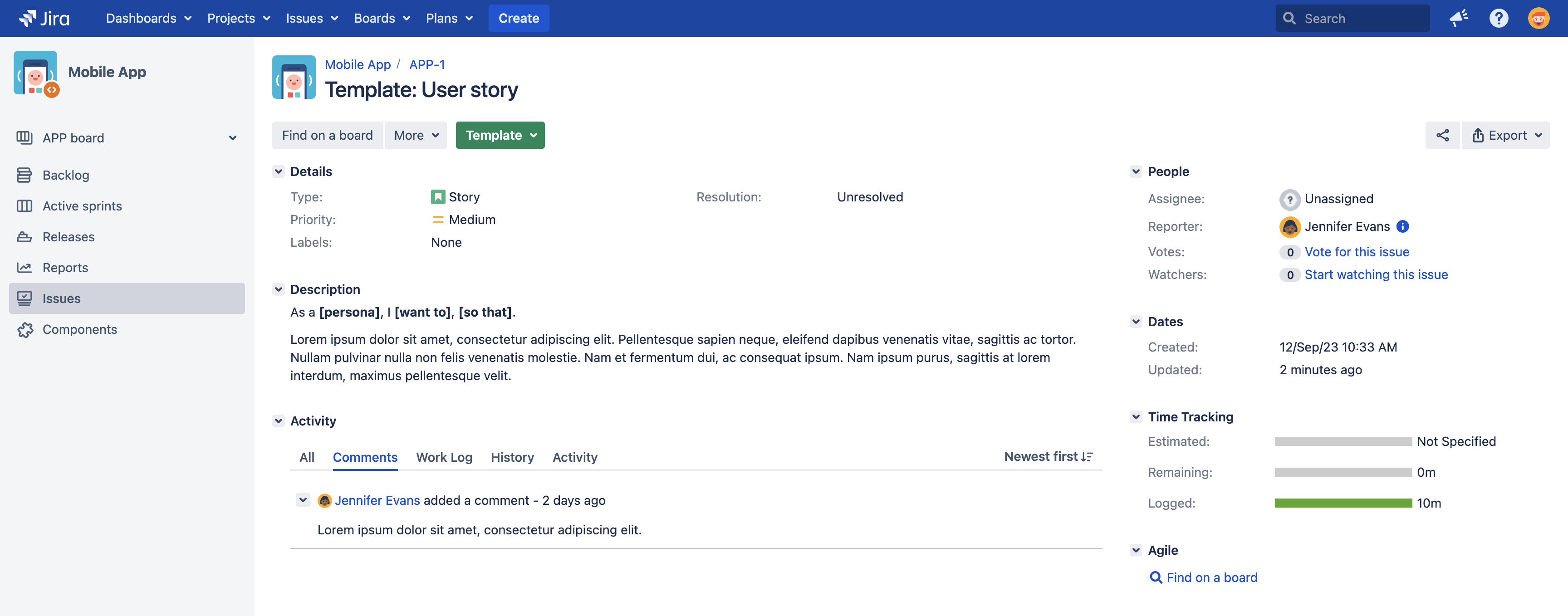1568x616 pixels.
Task: Open the user profile avatar menu
Action: (x=1538, y=18)
